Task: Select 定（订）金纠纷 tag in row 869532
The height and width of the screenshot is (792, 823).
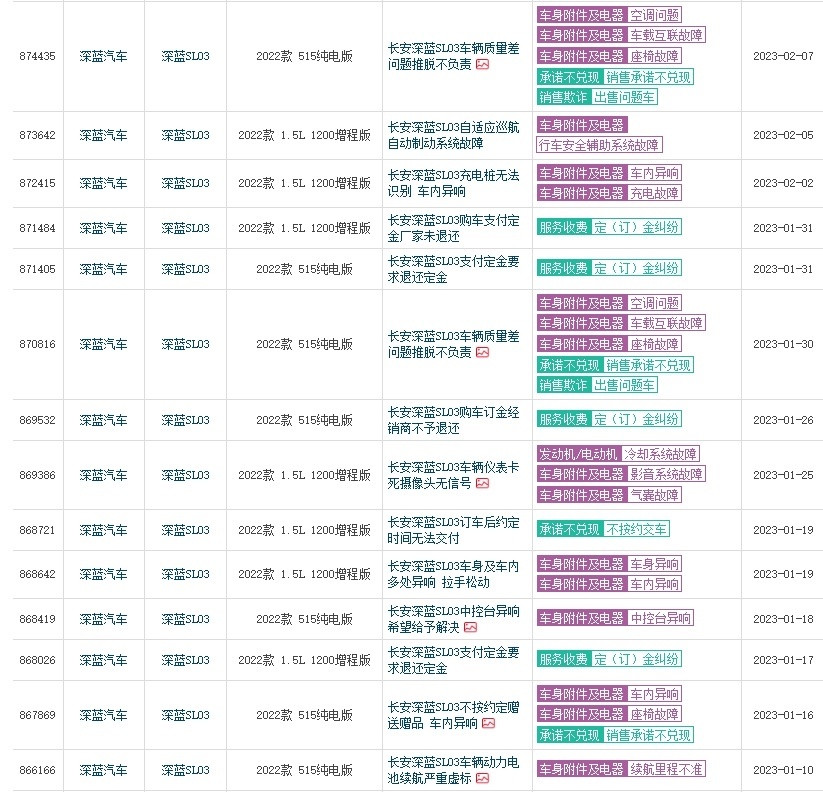Action: pyautogui.click(x=636, y=419)
